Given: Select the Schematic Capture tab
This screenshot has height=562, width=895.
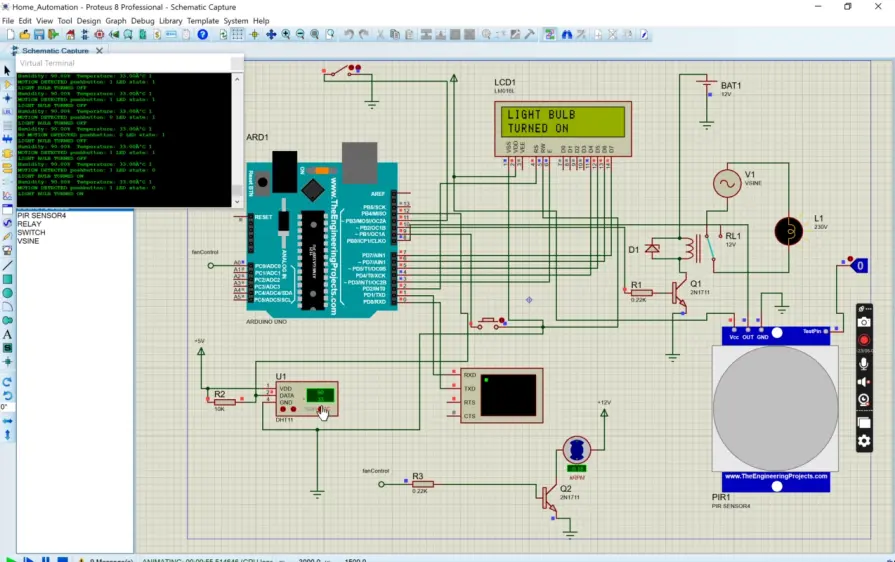Looking at the screenshot, I should pos(55,51).
